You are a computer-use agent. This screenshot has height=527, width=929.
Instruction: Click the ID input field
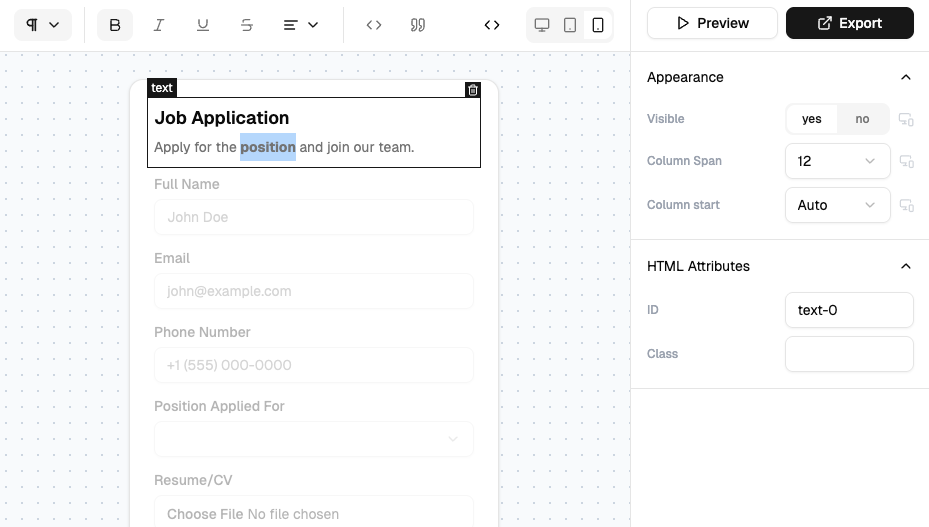[849, 310]
